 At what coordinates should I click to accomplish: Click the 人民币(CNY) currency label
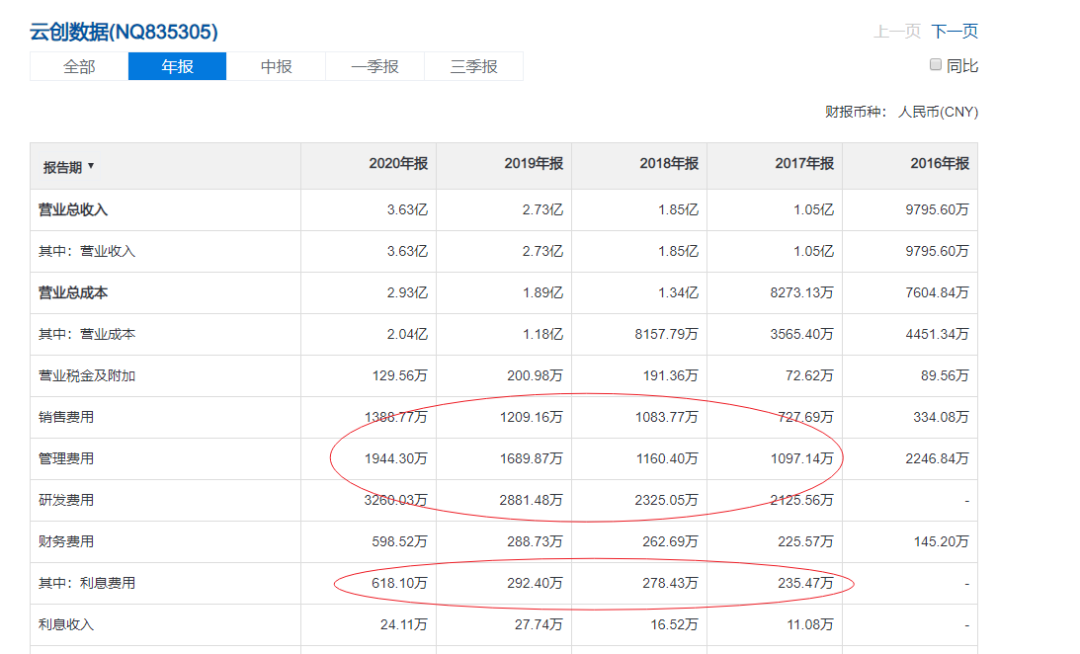[x=938, y=112]
